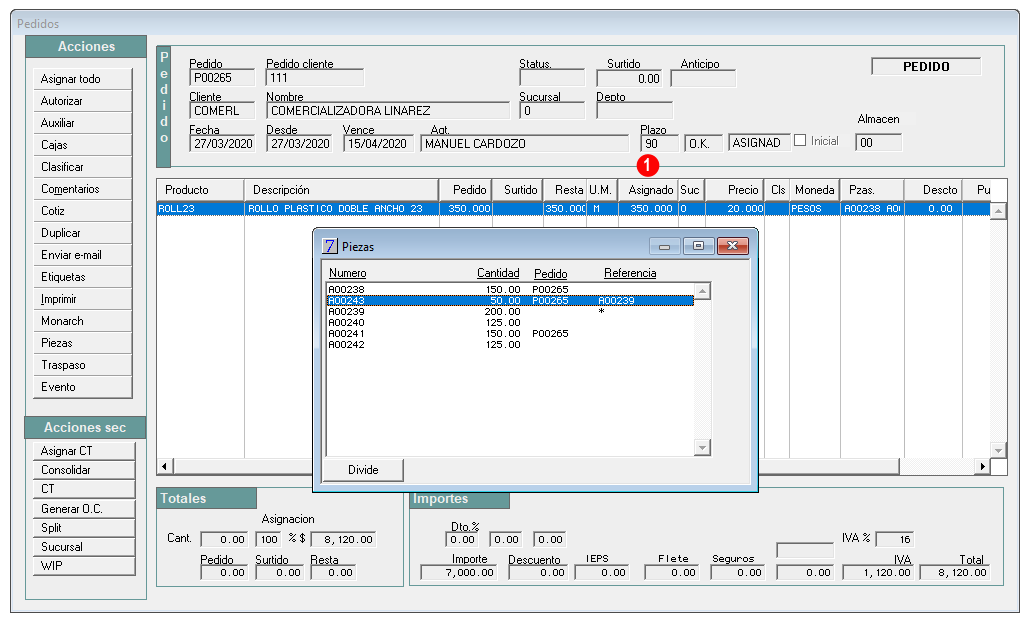
Task: Click the Pedido cliente field 111
Action: click(x=315, y=78)
